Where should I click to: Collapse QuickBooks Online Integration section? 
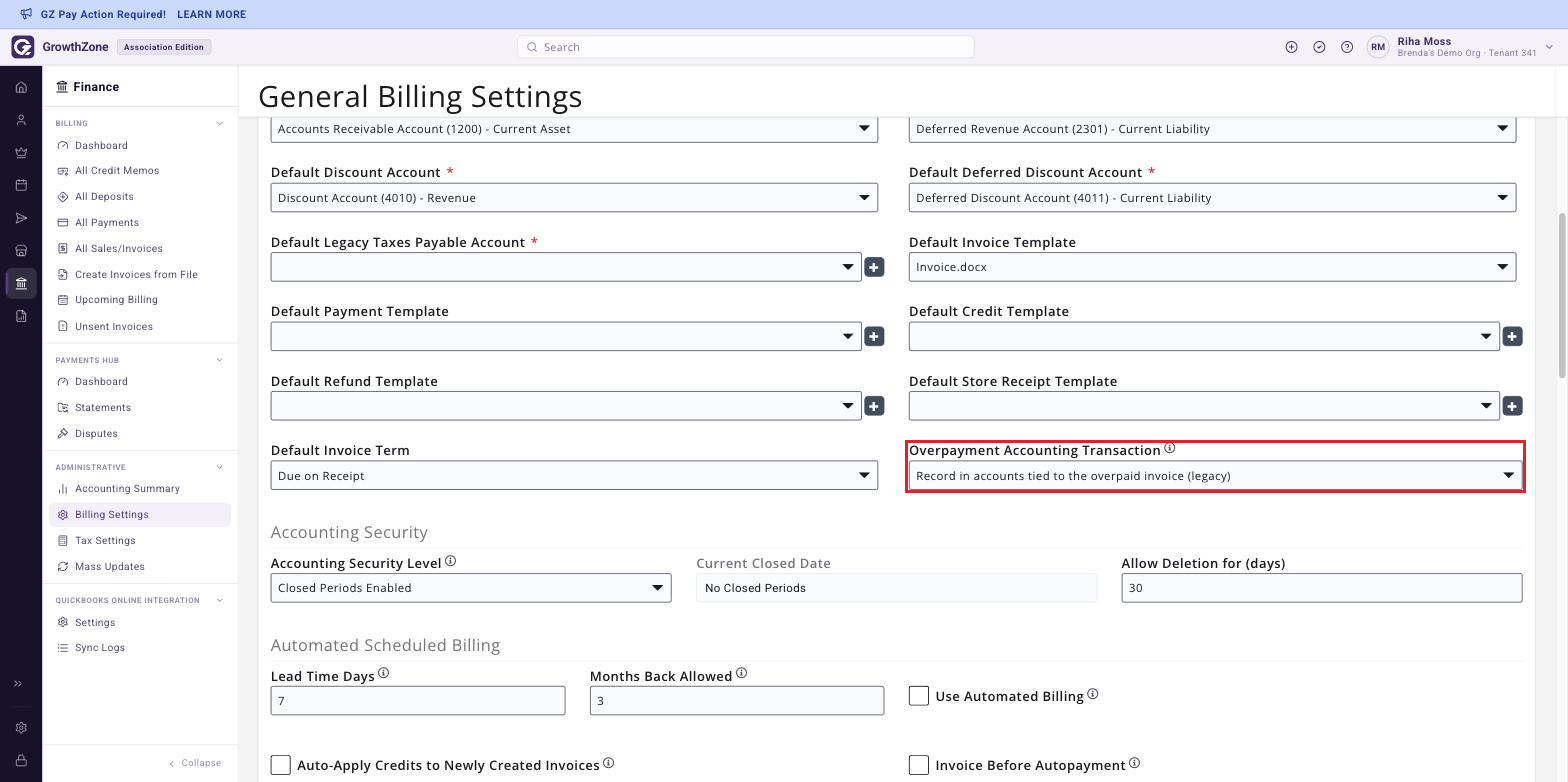pos(220,600)
